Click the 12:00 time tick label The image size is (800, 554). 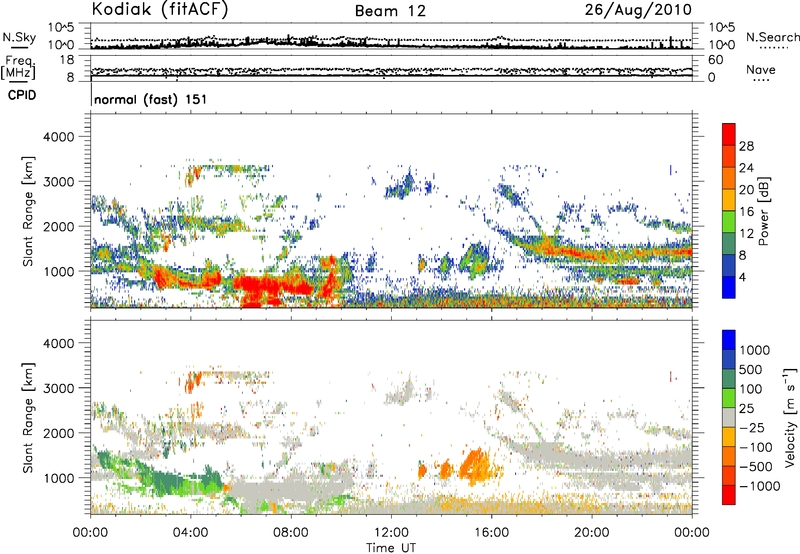click(391, 533)
